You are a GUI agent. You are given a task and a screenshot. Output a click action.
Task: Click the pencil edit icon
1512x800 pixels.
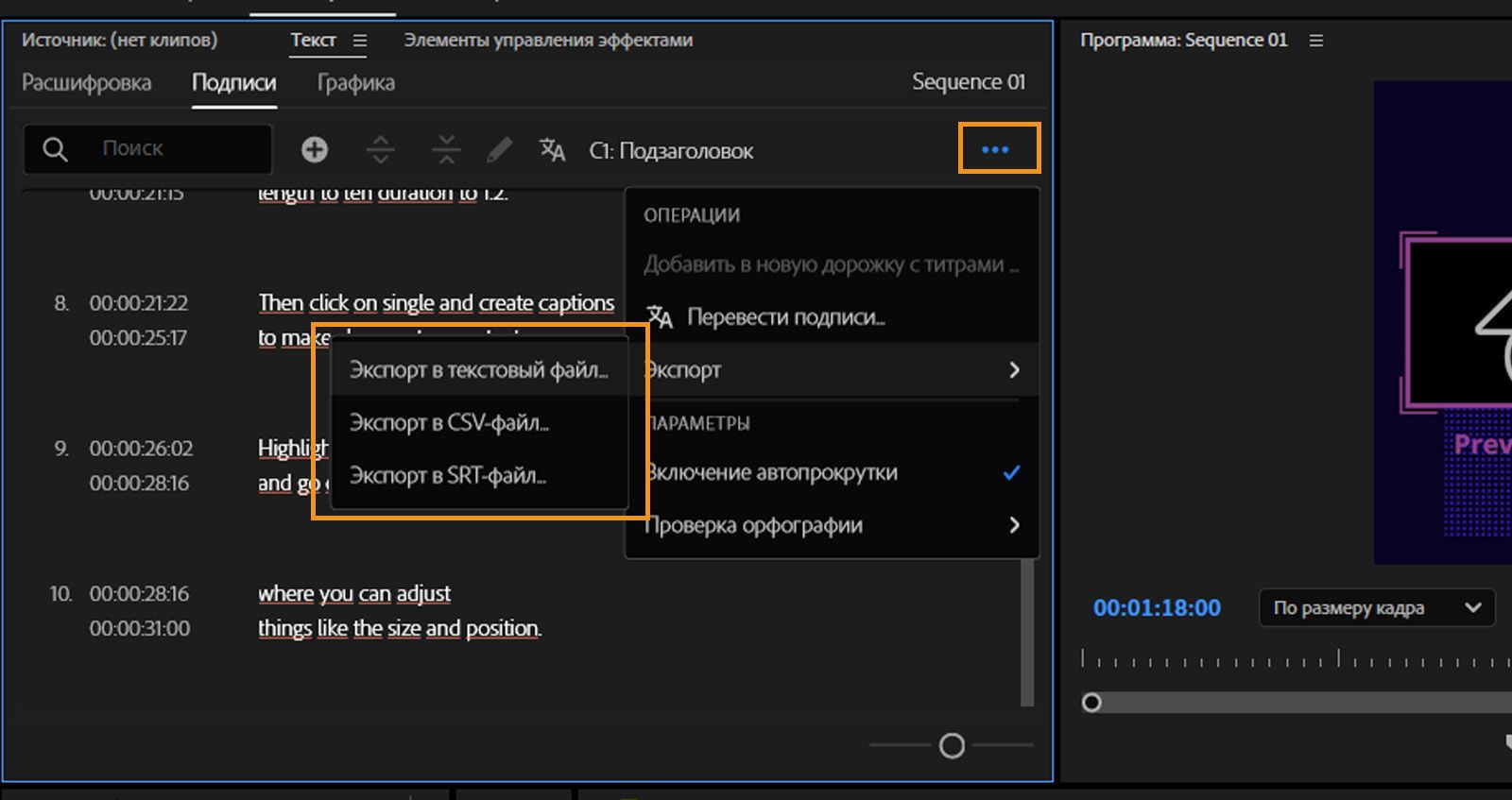click(499, 149)
